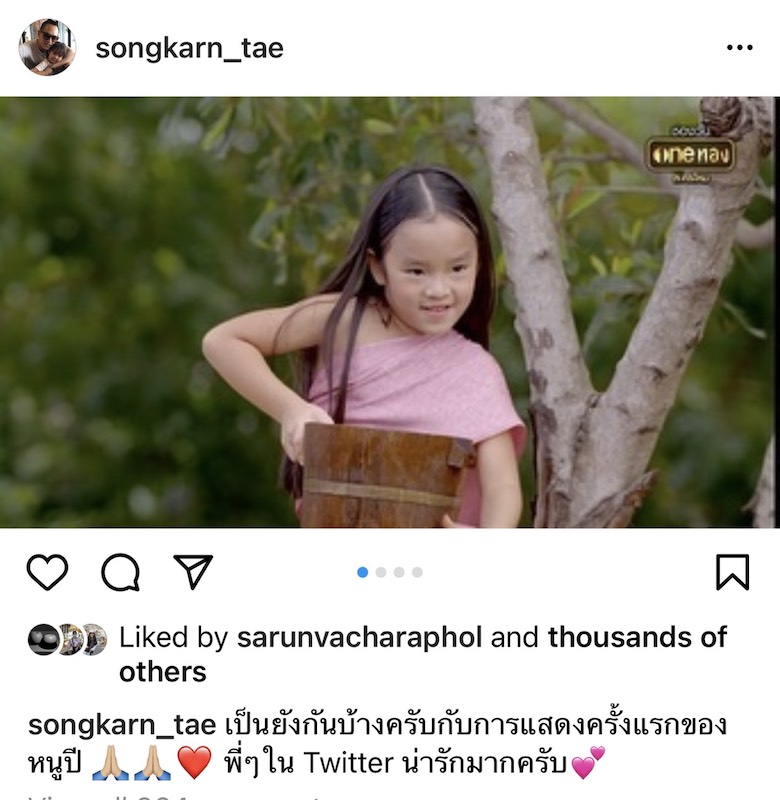This screenshot has width=780, height=800.
Task: Click the second liker avatar thumbnail
Action: [x=70, y=639]
